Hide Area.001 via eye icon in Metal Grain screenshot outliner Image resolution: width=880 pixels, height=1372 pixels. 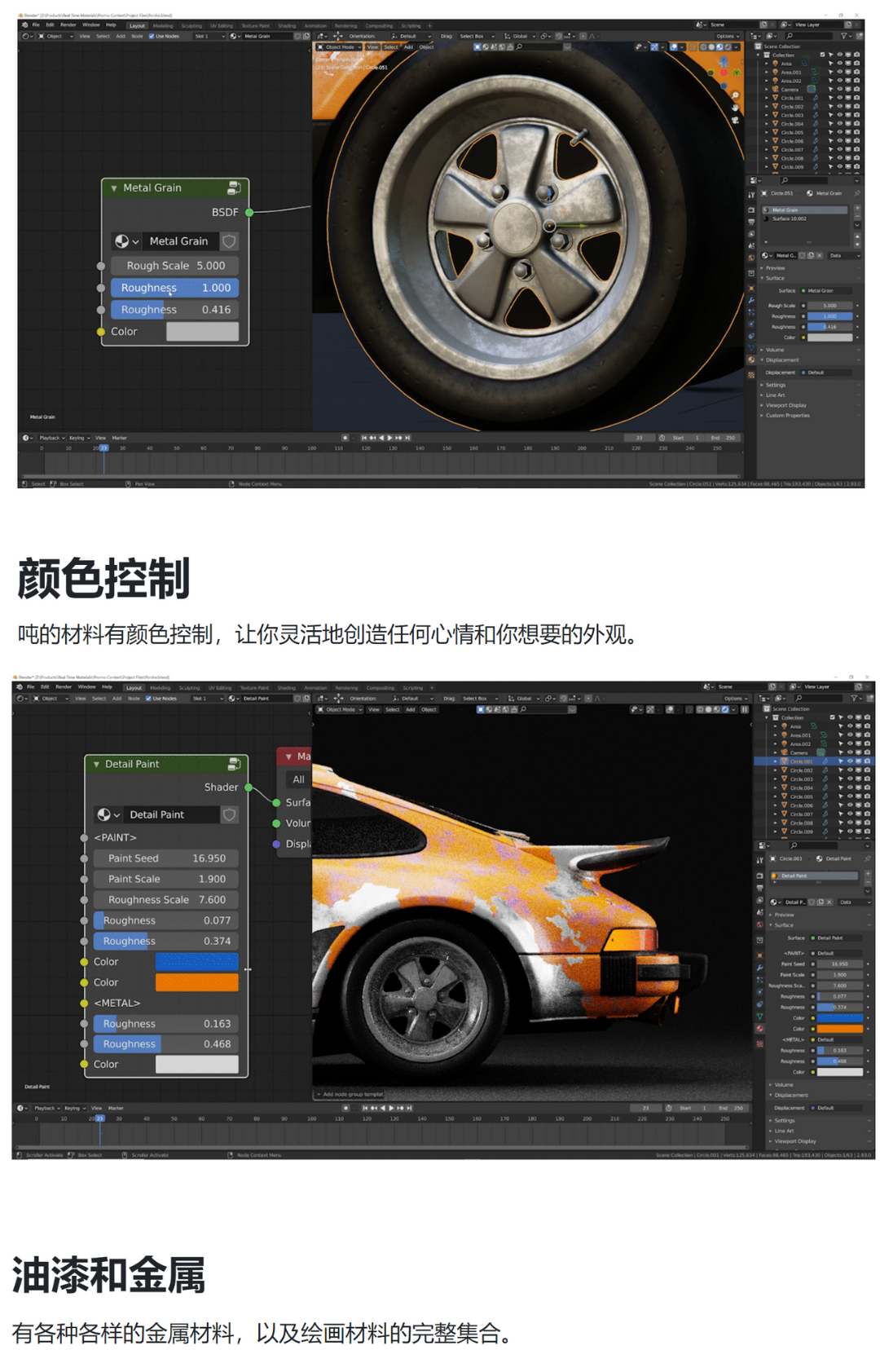839,72
